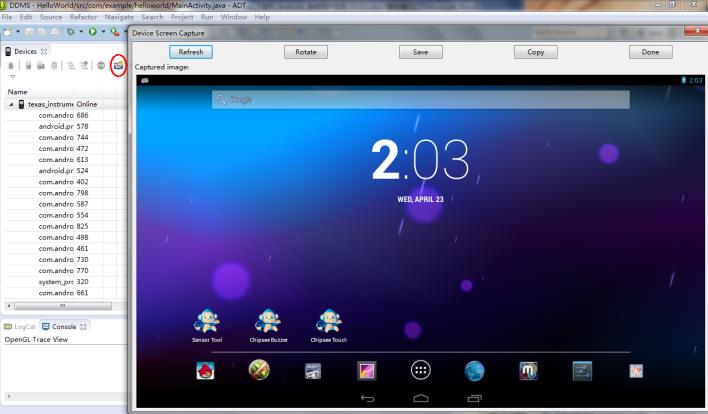Image resolution: width=708 pixels, height=414 pixels.
Task: Tap the M logo app icon in dock
Action: coord(528,371)
